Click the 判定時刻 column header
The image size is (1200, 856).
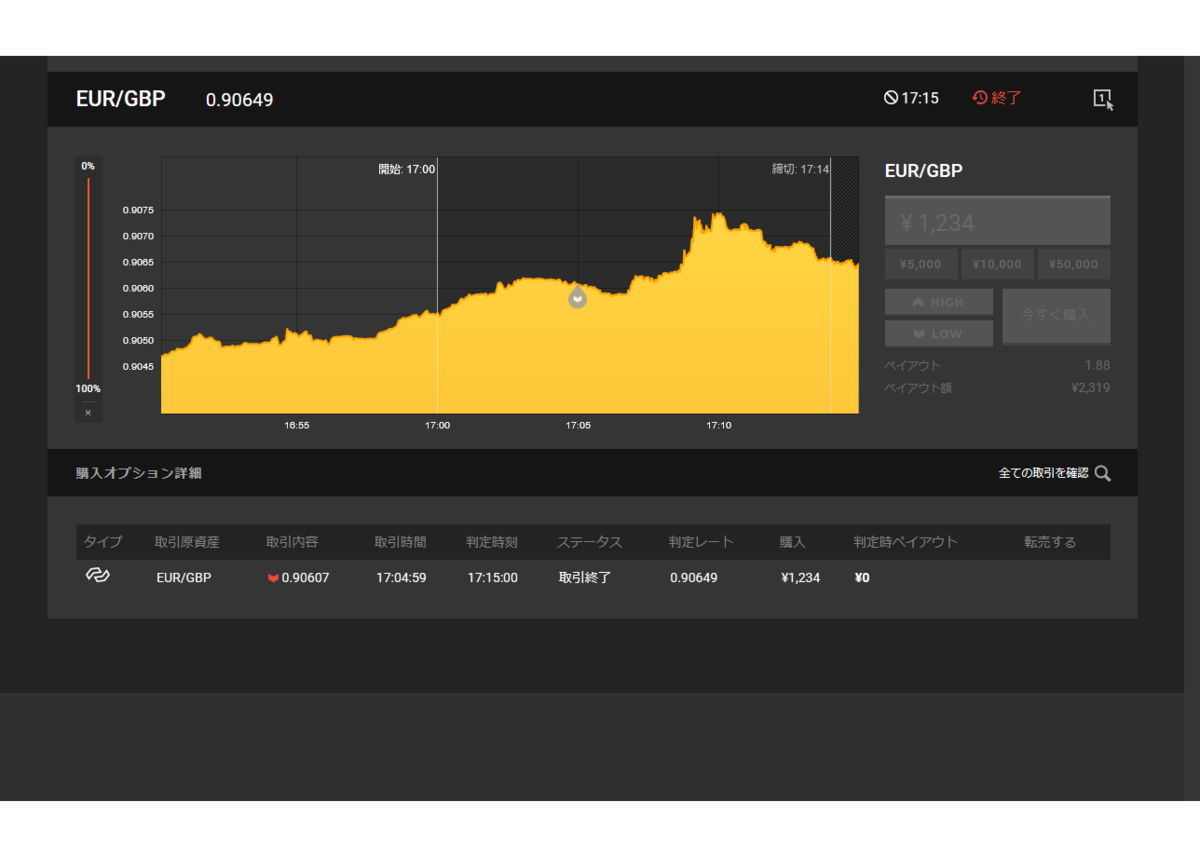tap(492, 542)
